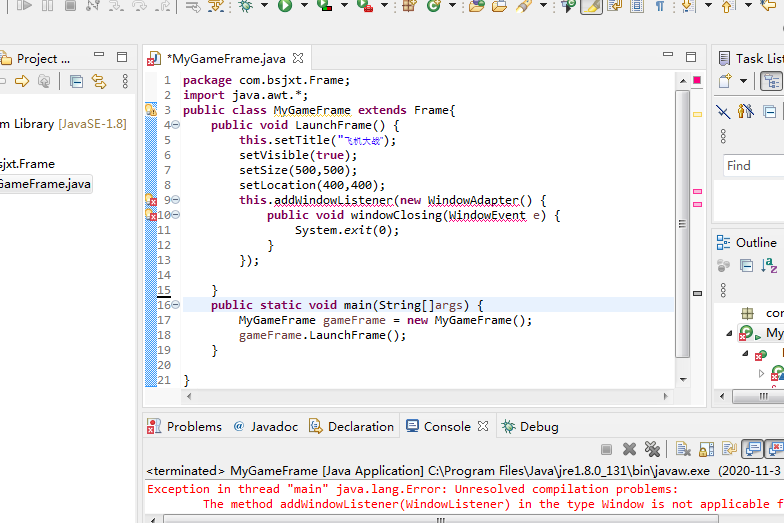Screen dimensions: 784x523
Task: Click the Previous Annotation arrow icon
Action: pyautogui.click(x=728, y=6)
